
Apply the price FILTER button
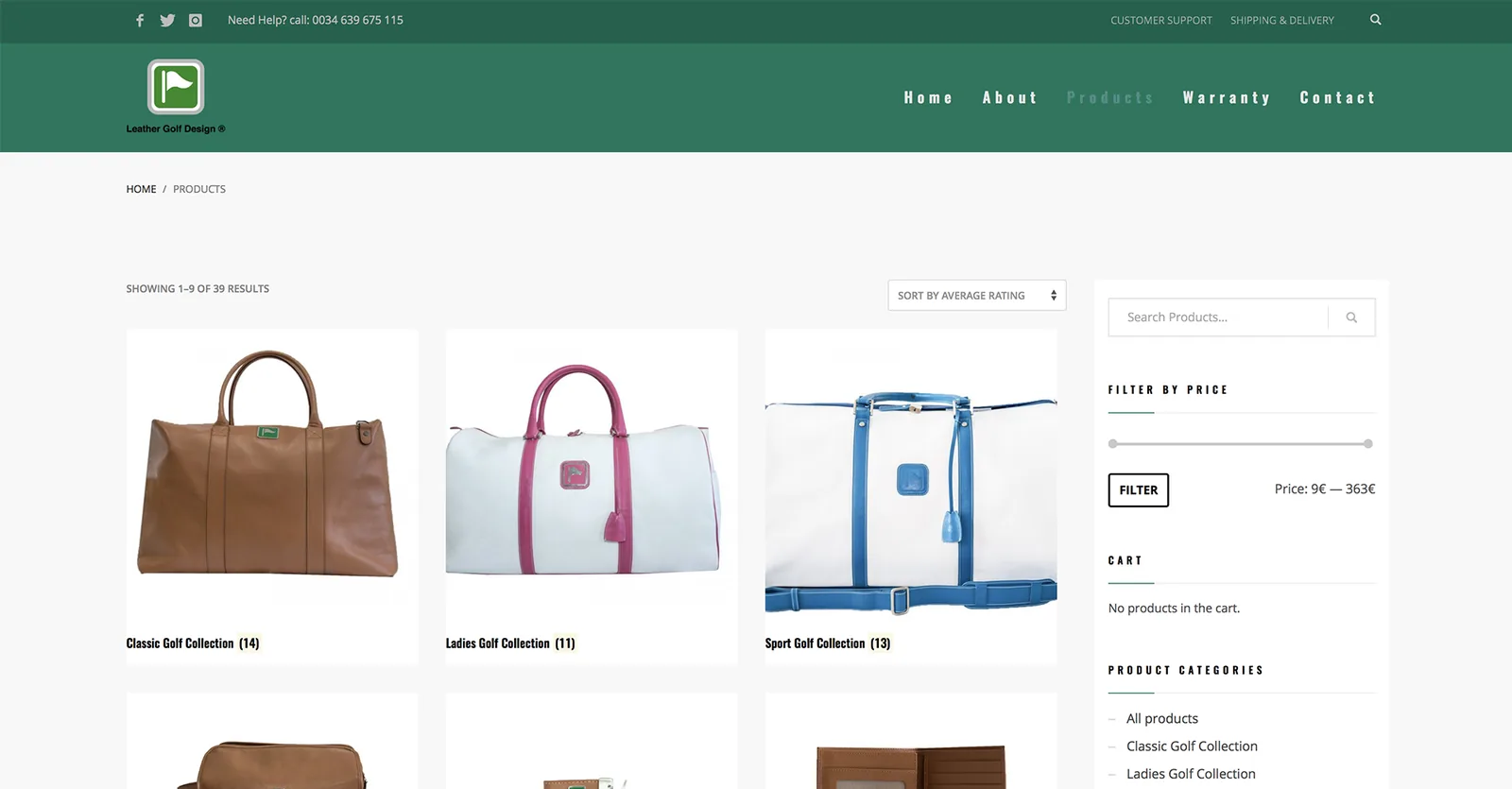(1138, 489)
